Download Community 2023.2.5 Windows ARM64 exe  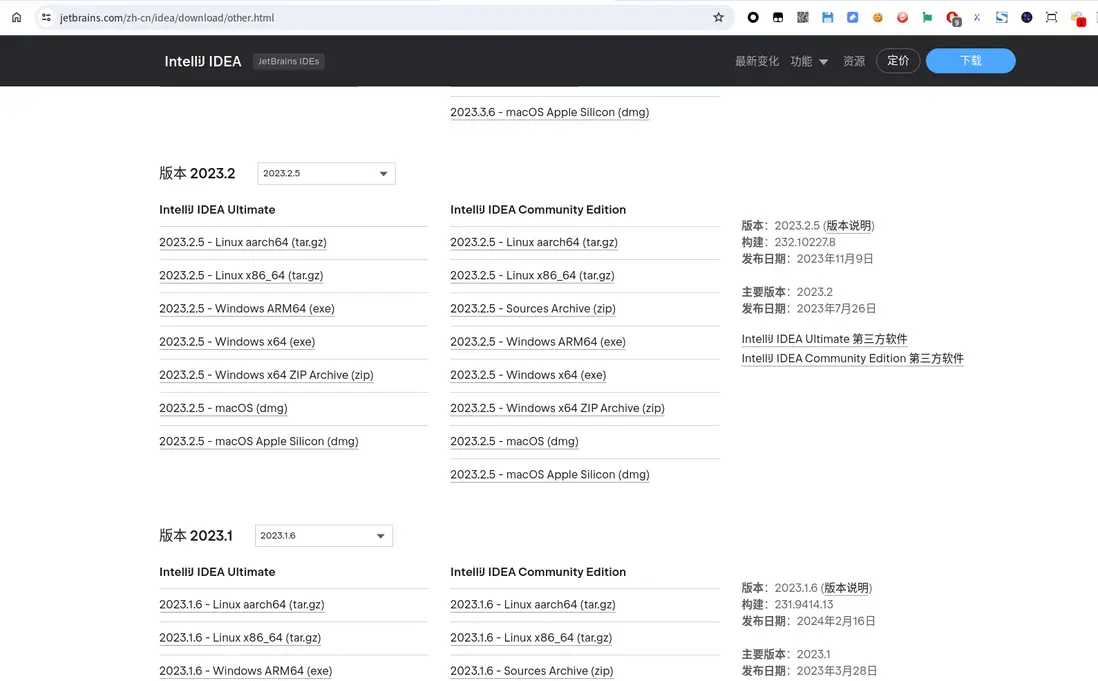[x=538, y=342]
